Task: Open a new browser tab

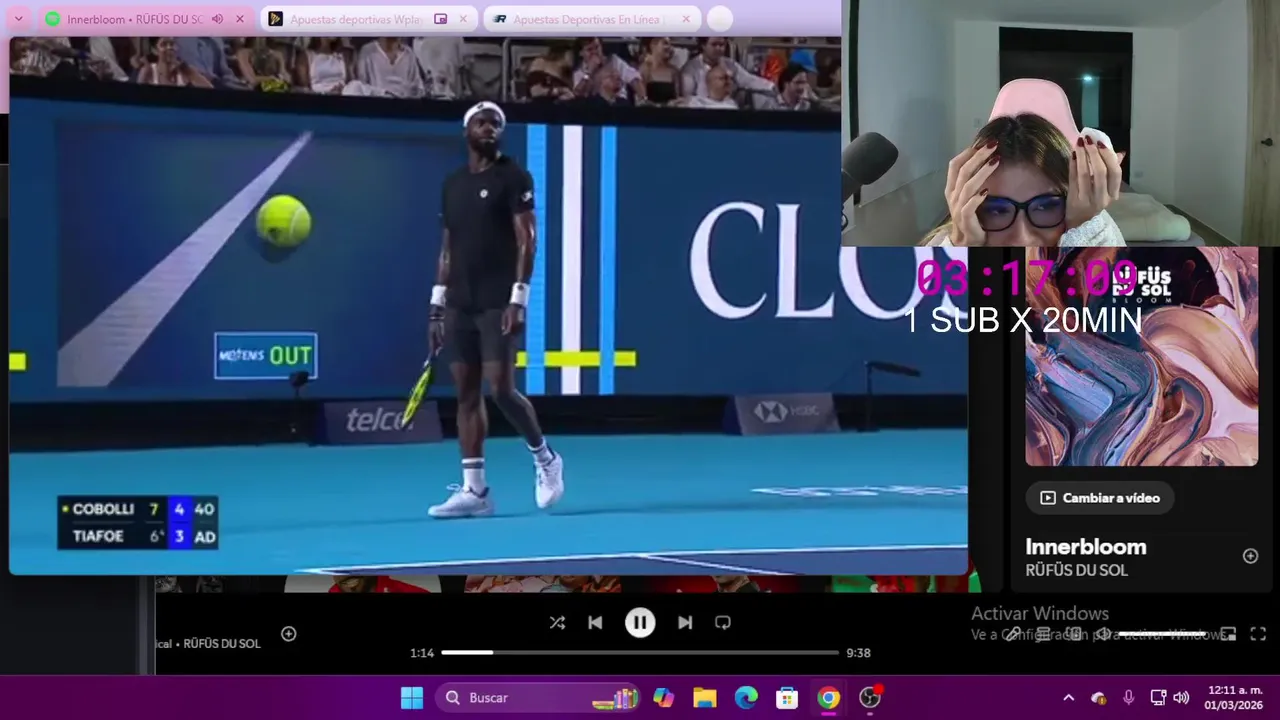Action: [x=719, y=19]
